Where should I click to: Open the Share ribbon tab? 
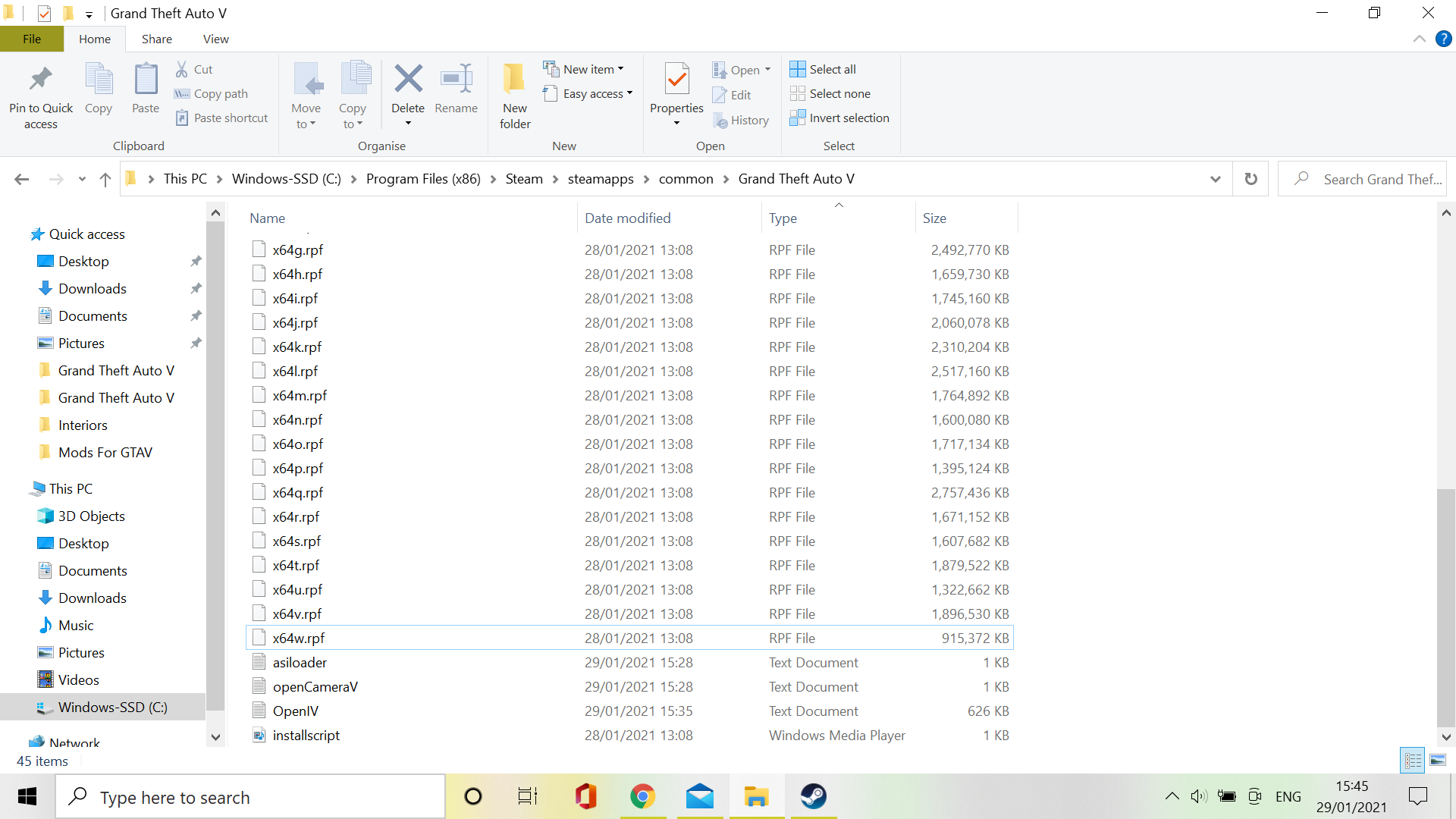coord(156,39)
